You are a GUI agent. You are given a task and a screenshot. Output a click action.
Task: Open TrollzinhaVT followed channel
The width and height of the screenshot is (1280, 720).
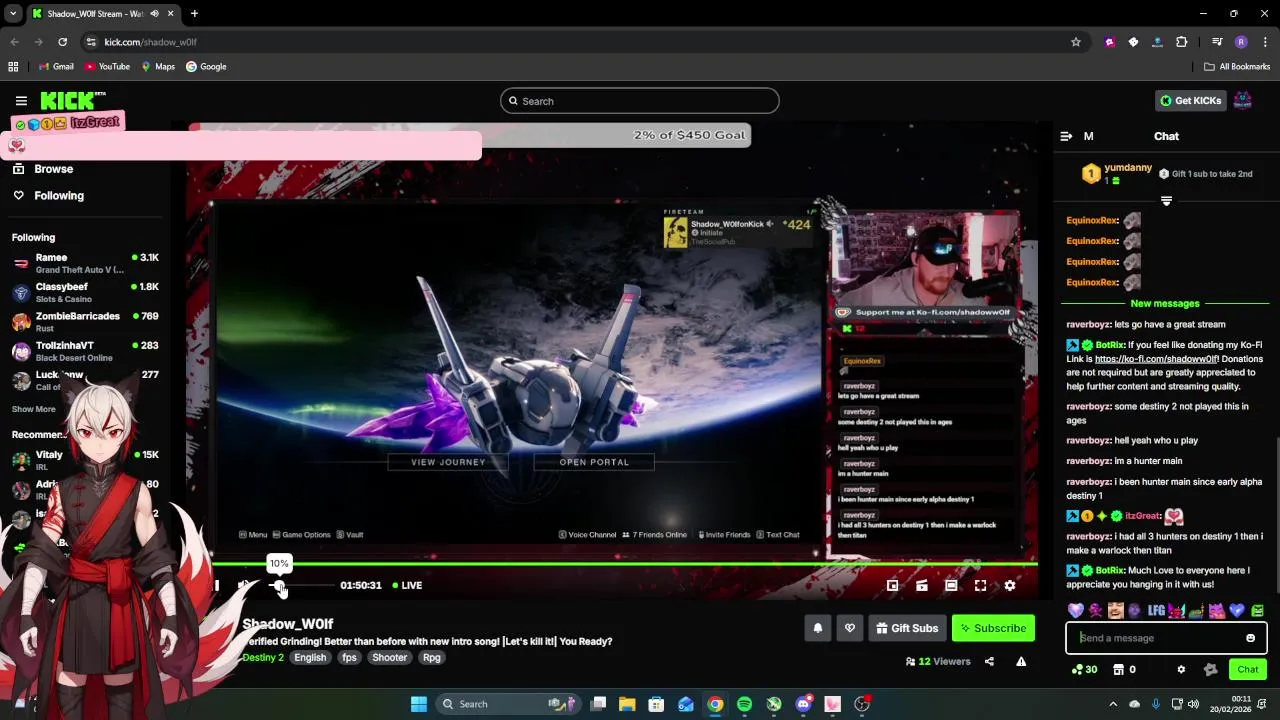[x=85, y=351]
